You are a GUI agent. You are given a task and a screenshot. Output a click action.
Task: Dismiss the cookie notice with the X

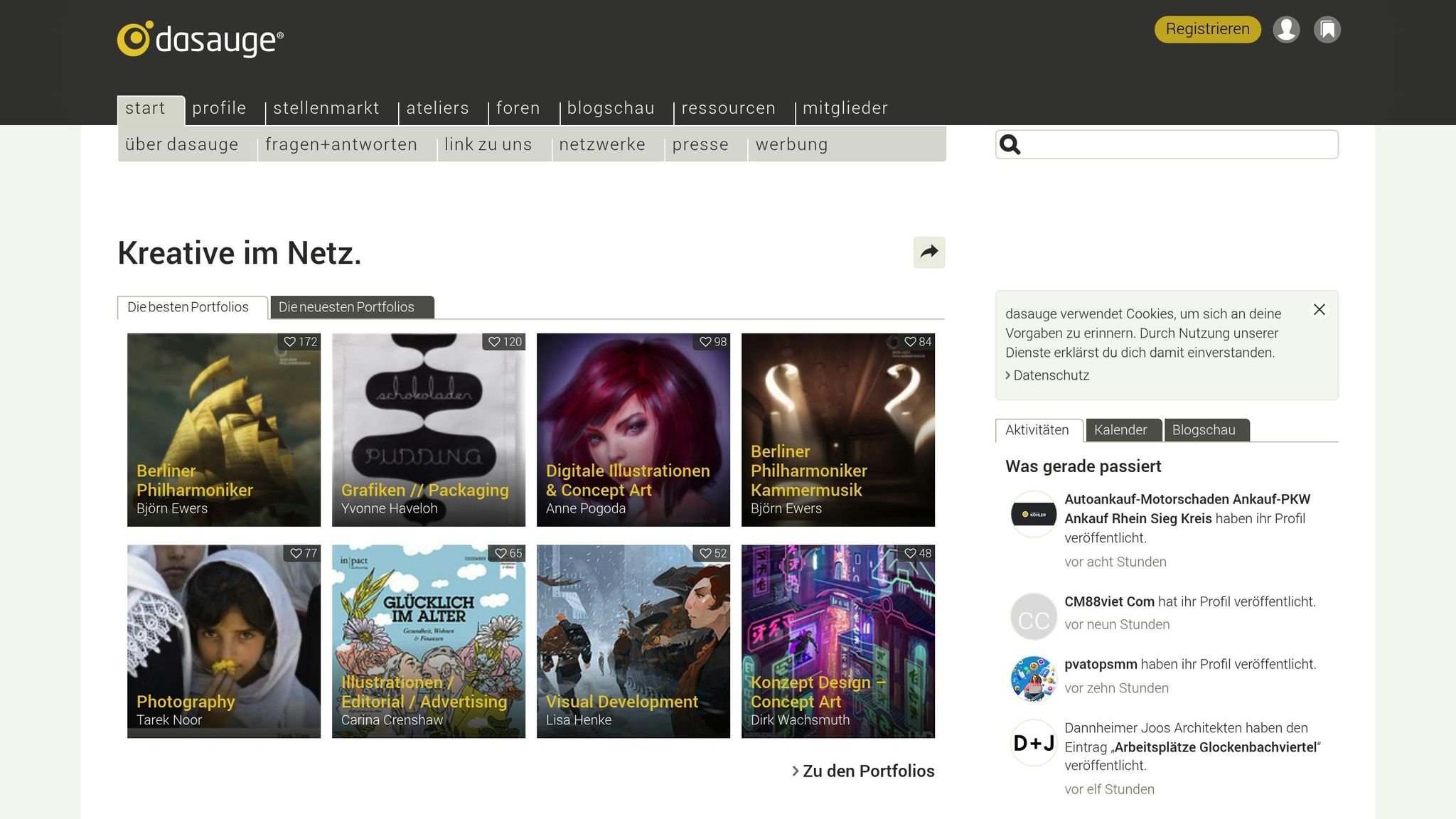1319,310
